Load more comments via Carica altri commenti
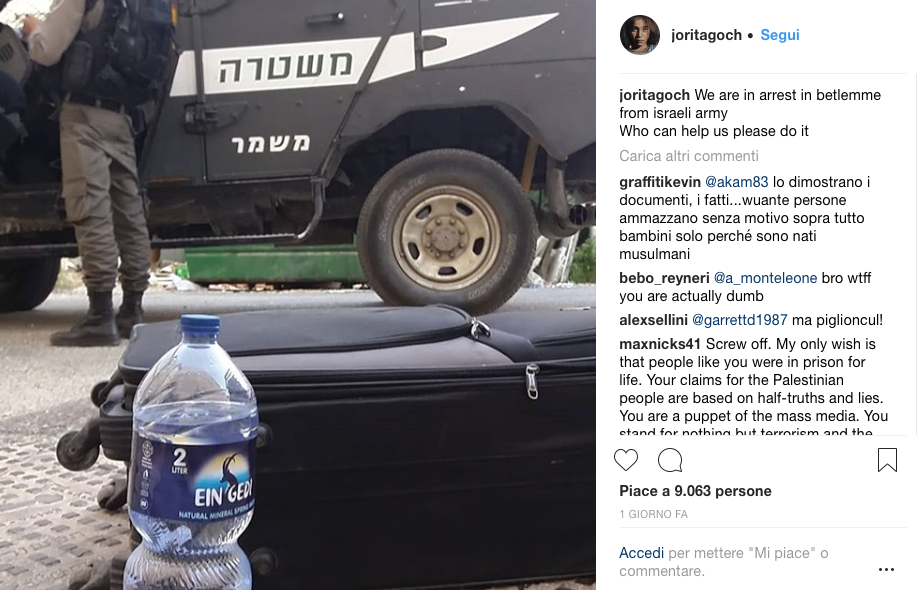This screenshot has width=917, height=590. (689, 156)
